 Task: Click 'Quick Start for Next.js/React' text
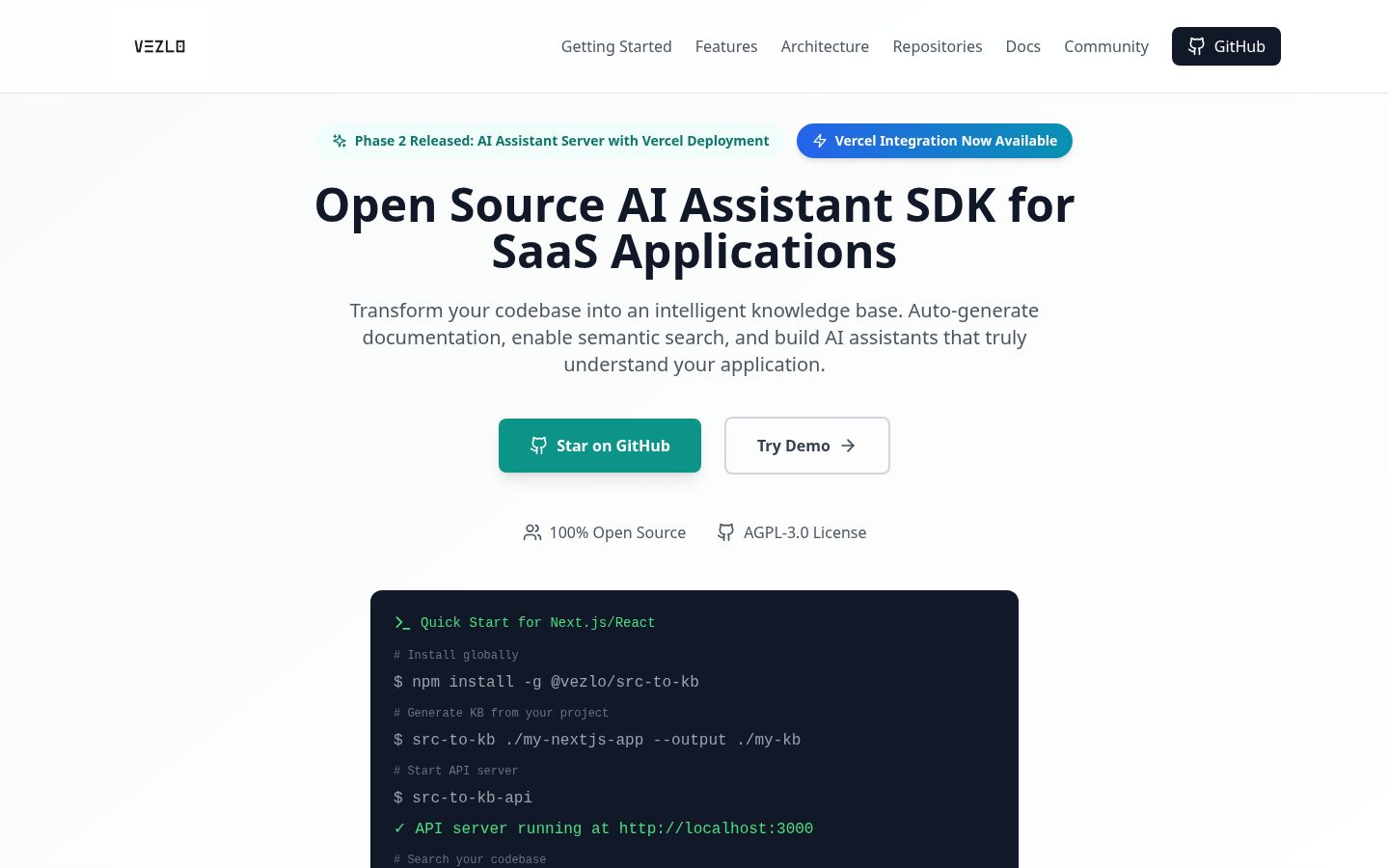pos(537,623)
